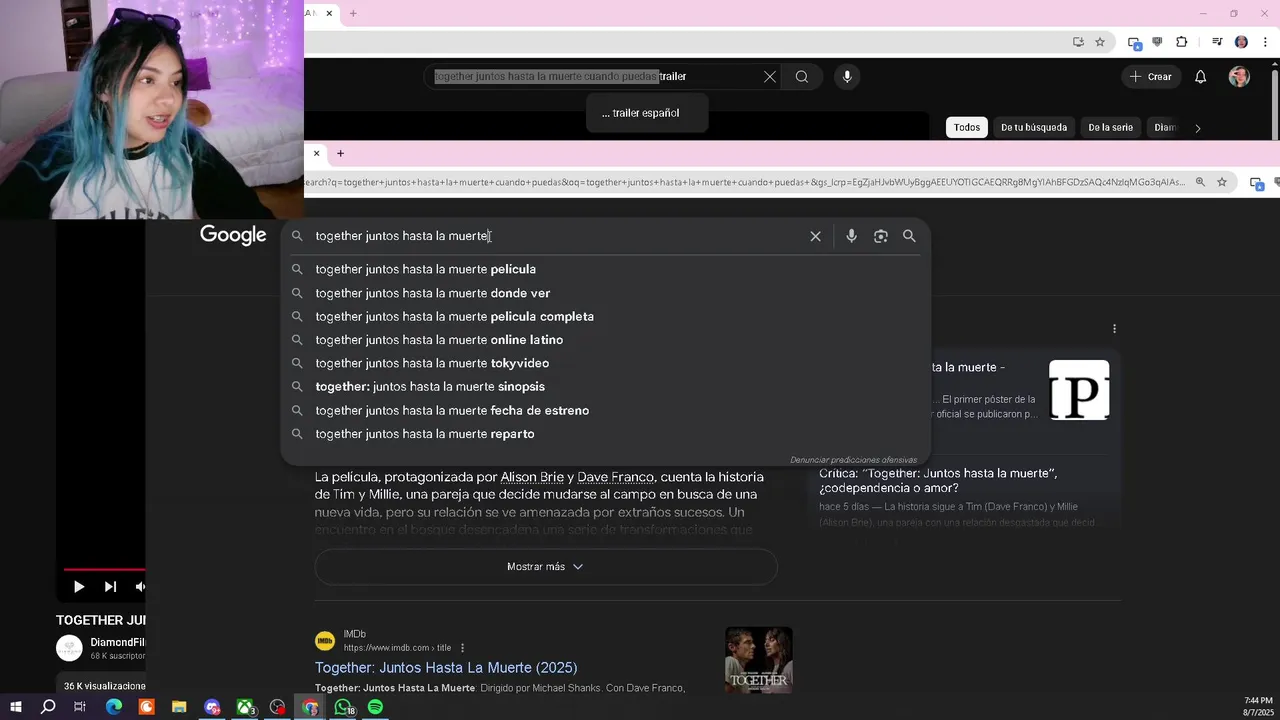Image resolution: width=1280 pixels, height=720 pixels.
Task: Click YouTube search magnifier button
Action: [x=801, y=77]
